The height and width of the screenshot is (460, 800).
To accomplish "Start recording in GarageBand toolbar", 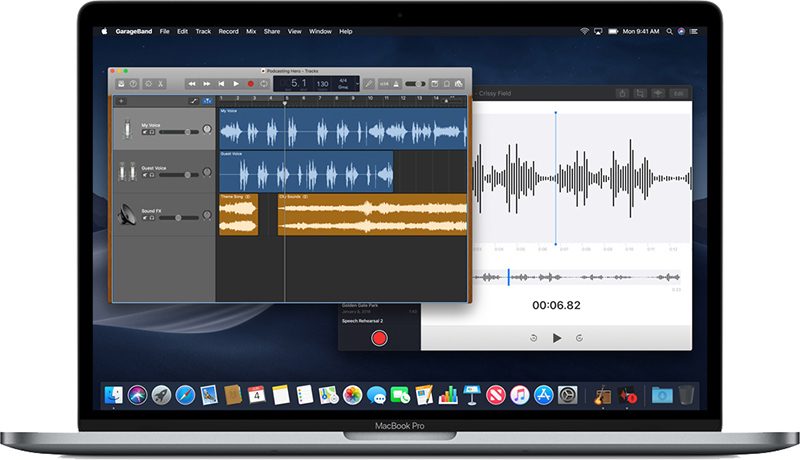I will 251,84.
